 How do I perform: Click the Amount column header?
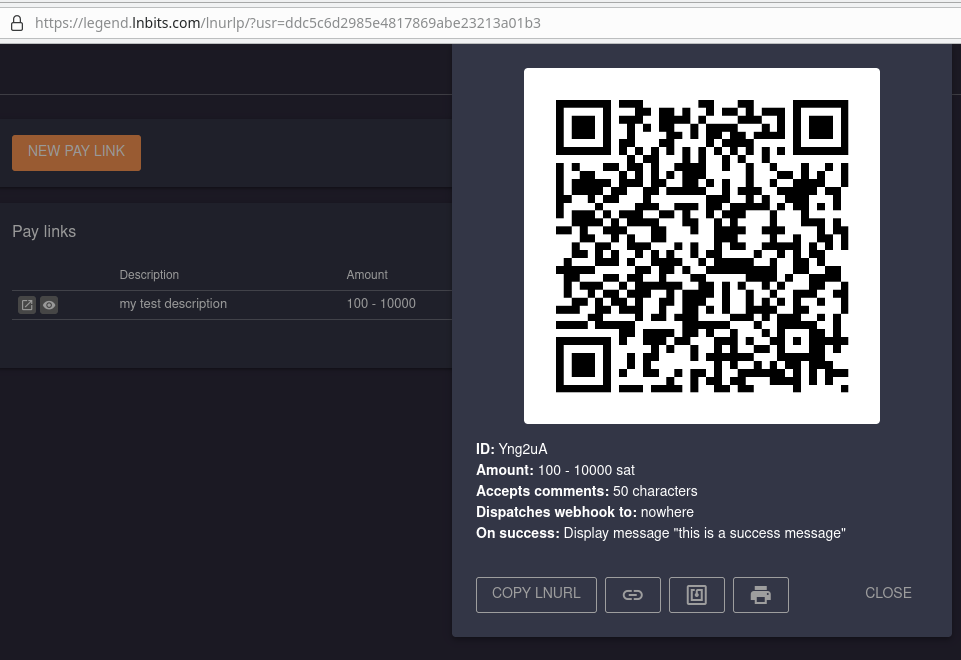click(367, 275)
